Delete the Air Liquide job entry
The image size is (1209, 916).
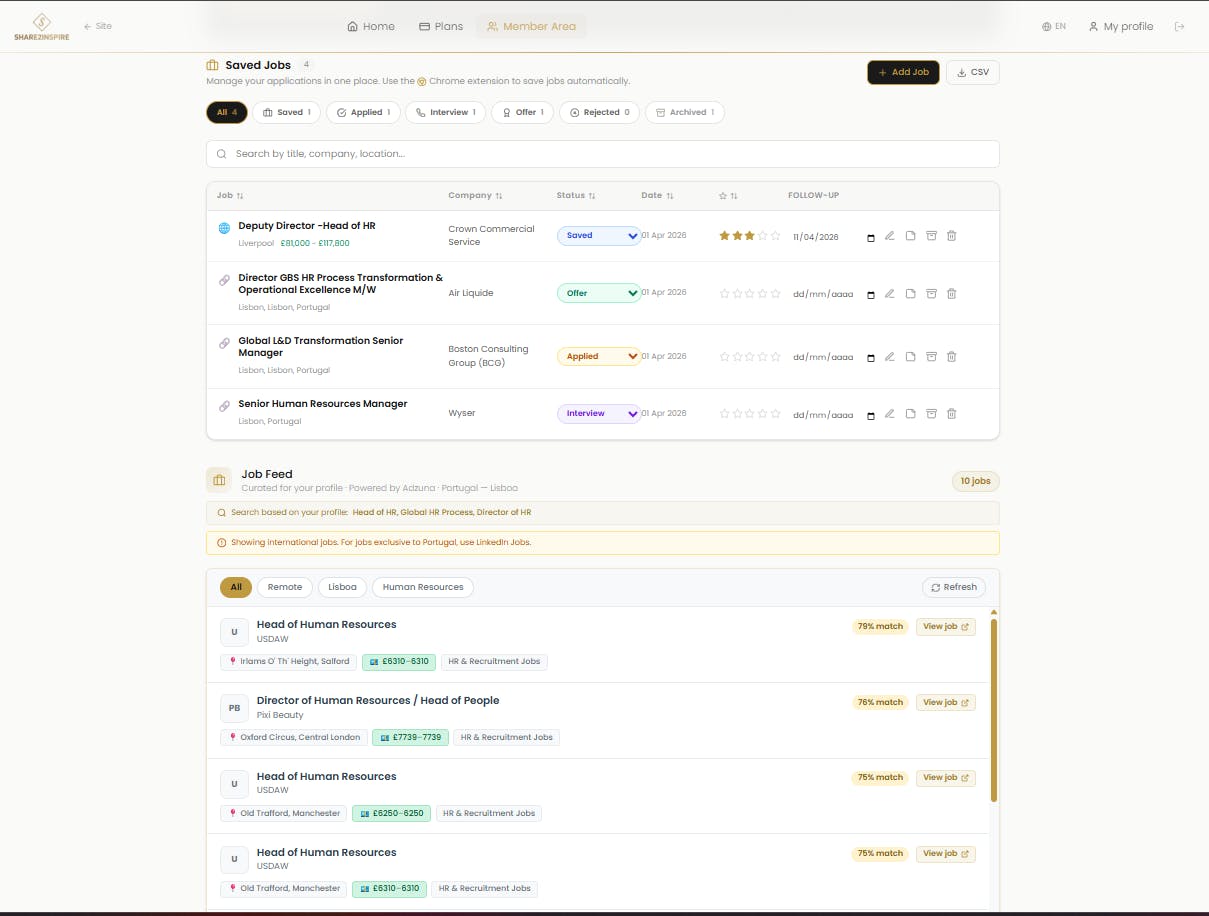click(x=951, y=293)
